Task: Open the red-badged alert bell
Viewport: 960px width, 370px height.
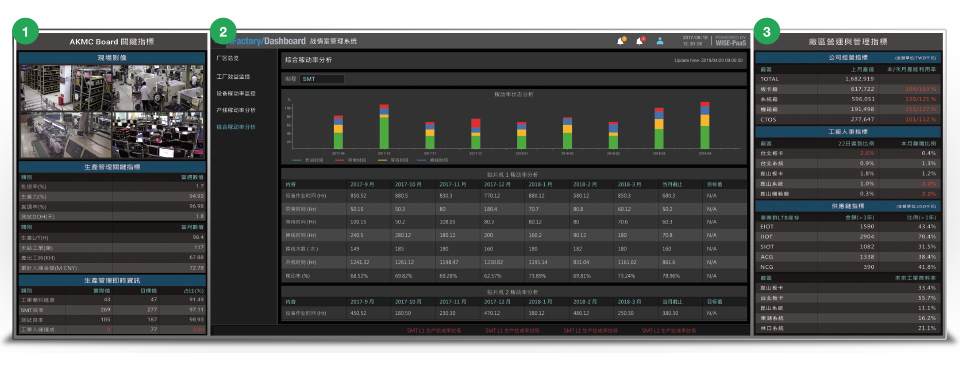Action: pos(640,41)
